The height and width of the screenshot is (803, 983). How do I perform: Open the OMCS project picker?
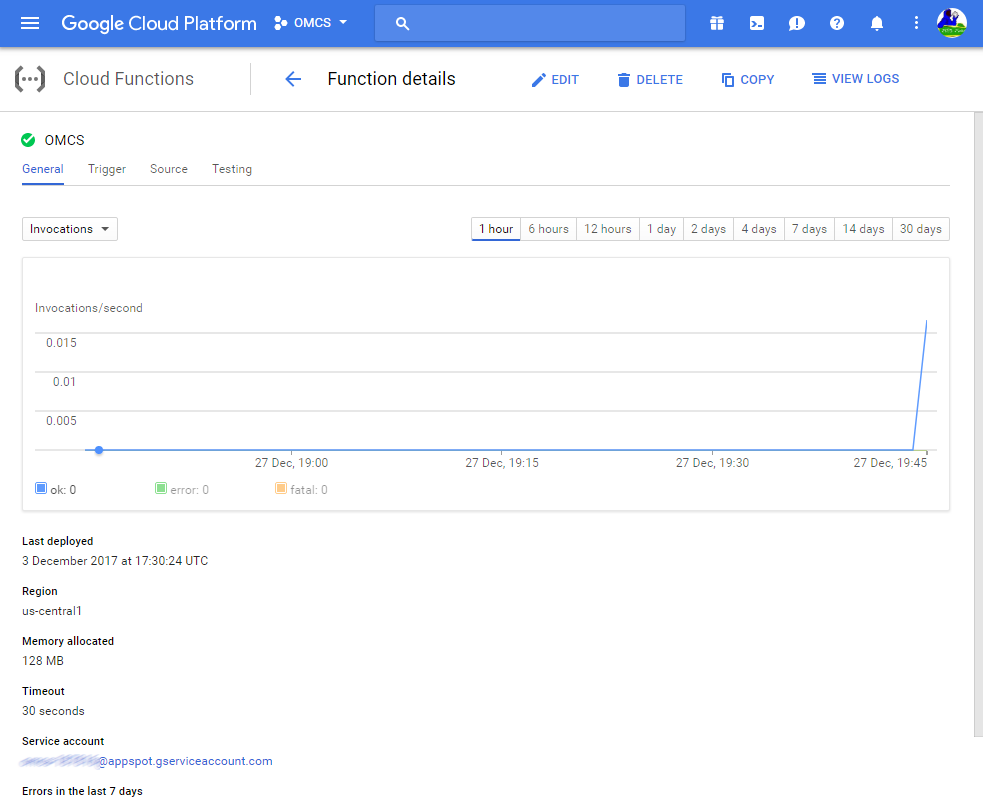(308, 22)
